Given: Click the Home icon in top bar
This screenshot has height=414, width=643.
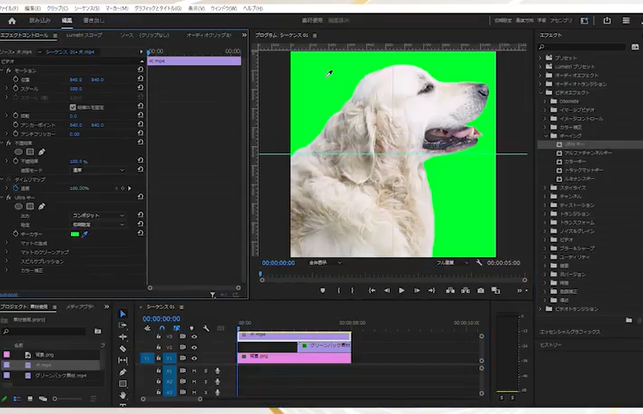Looking at the screenshot, I should (x=10, y=19).
